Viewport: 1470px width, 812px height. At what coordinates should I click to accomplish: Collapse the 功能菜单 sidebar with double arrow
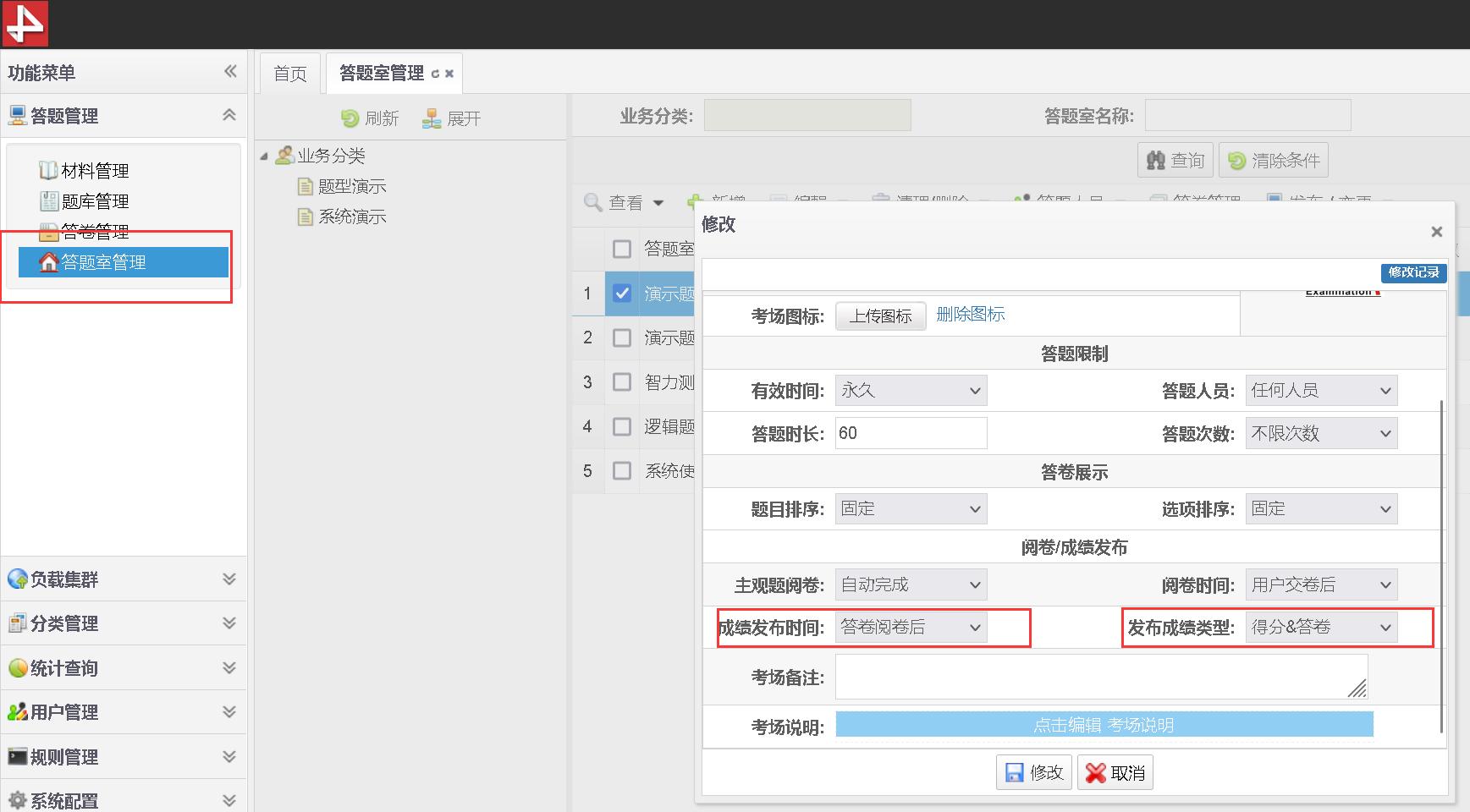[x=230, y=72]
